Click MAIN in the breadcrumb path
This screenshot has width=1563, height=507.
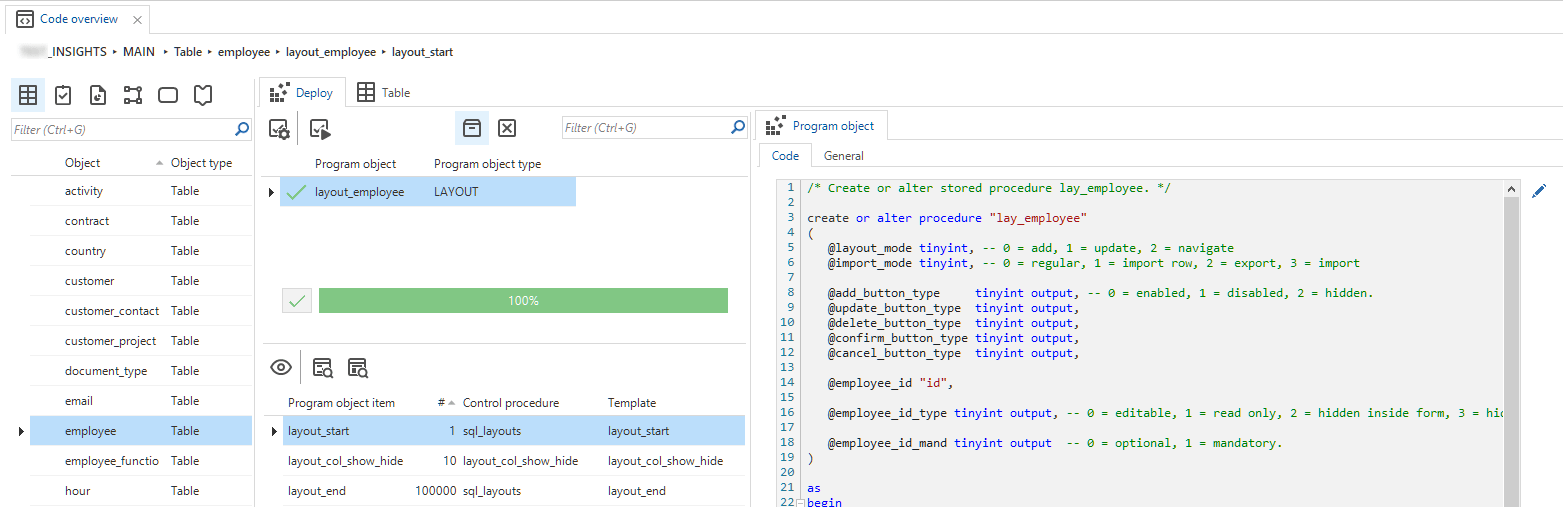(x=139, y=51)
